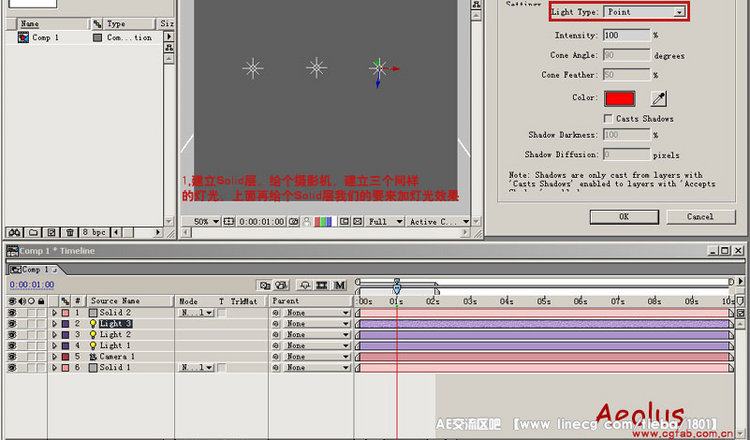Image resolution: width=750 pixels, height=440 pixels.
Task: Click the region of interest icon beside the zoom dropdown
Action: pyautogui.click(x=229, y=221)
